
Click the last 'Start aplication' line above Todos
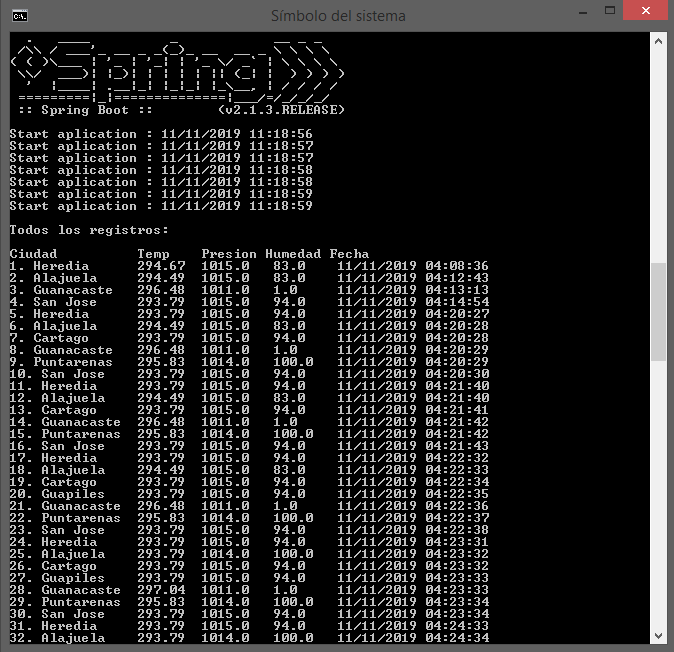point(161,206)
